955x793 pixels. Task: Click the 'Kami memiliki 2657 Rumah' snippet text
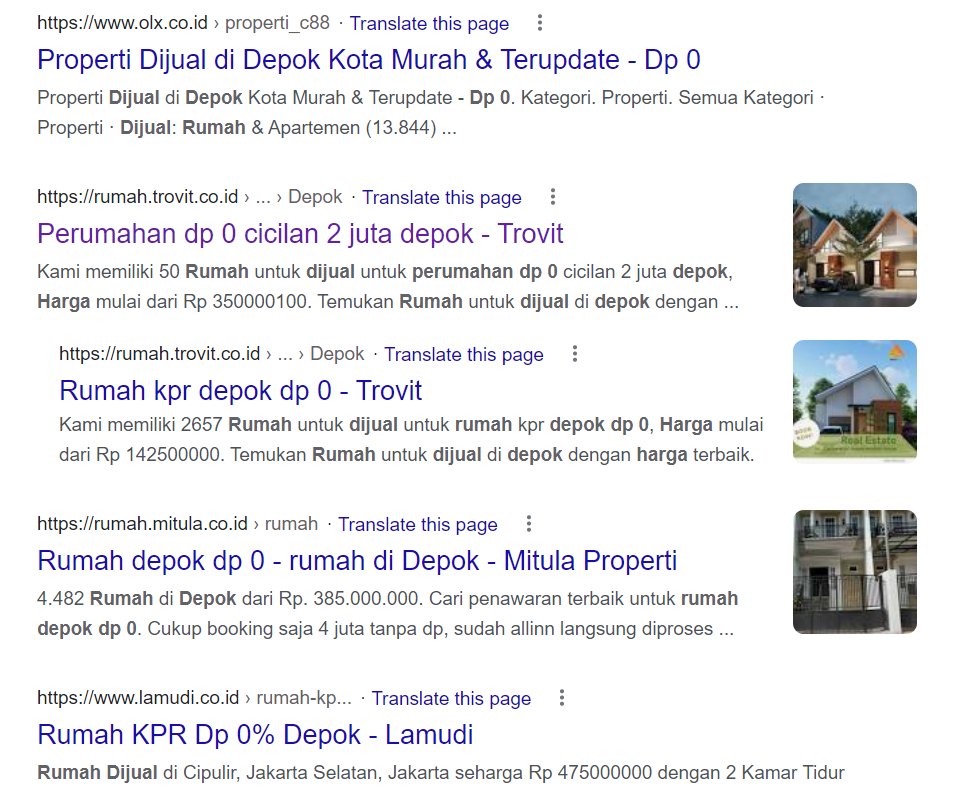coord(175,425)
